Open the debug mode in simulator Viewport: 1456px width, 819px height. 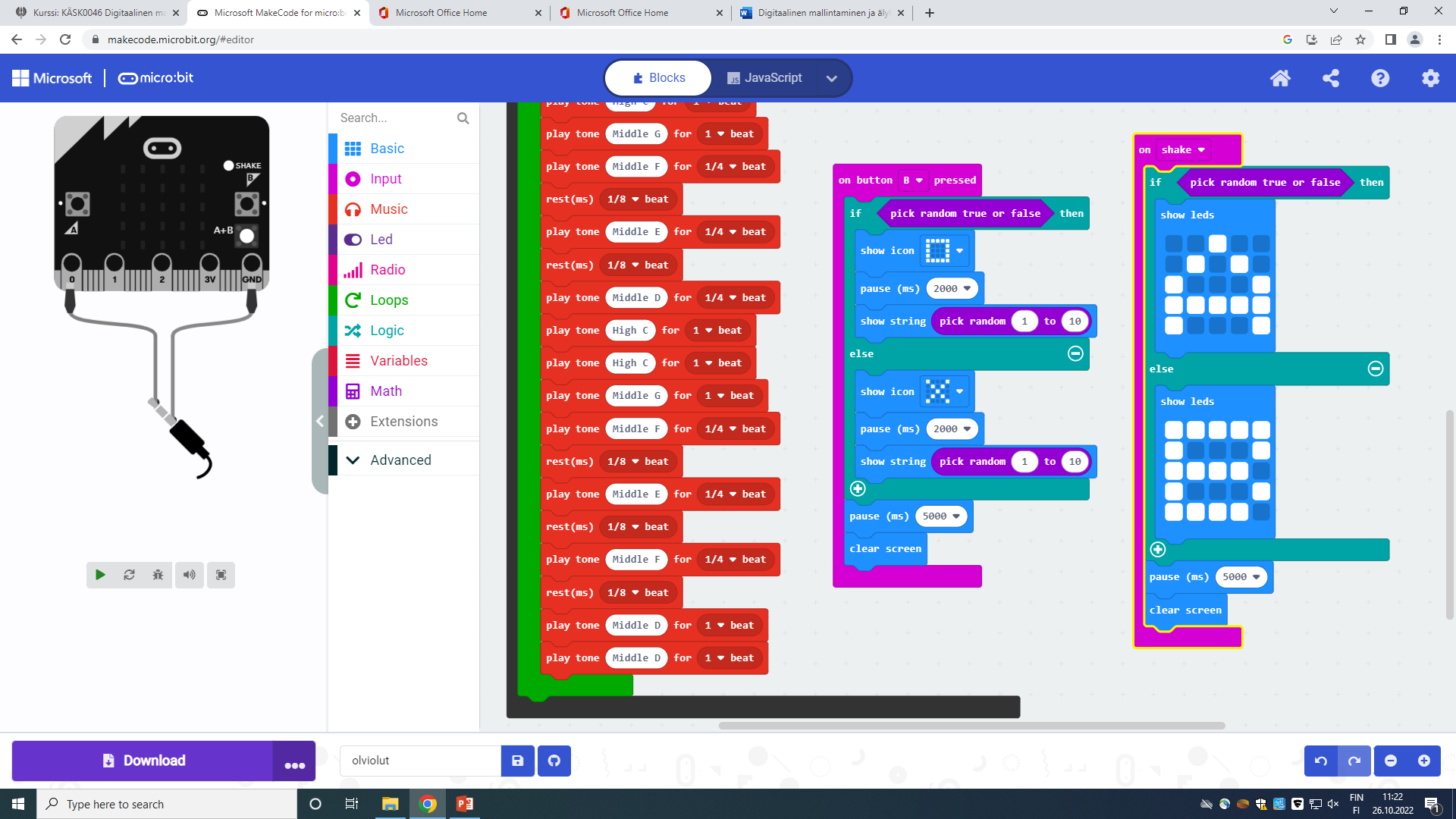point(158,575)
